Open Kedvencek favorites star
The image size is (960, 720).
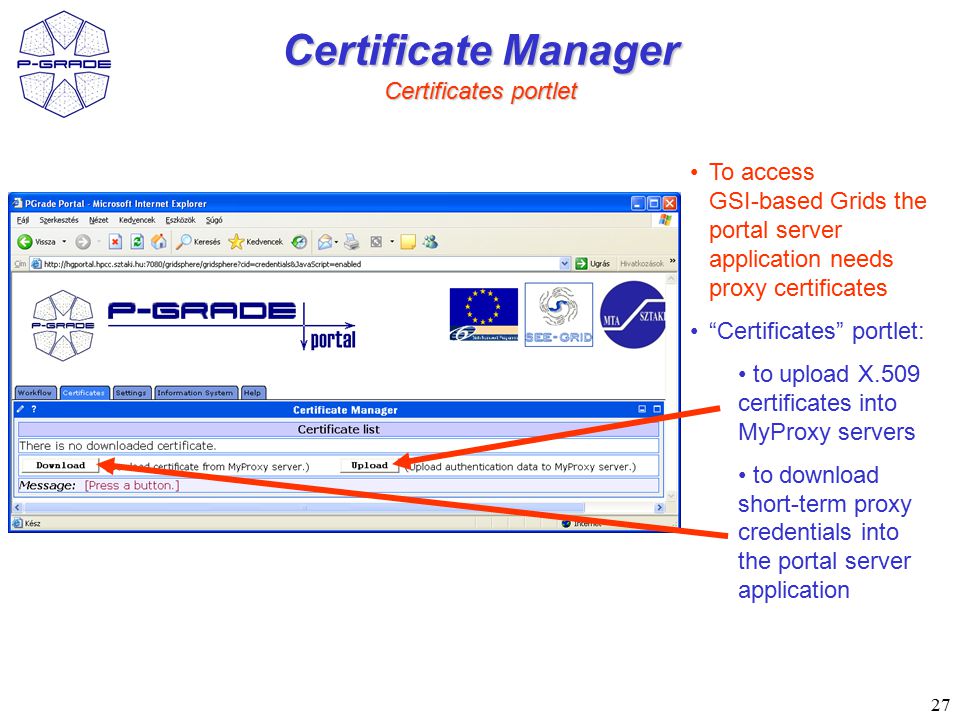coord(236,242)
